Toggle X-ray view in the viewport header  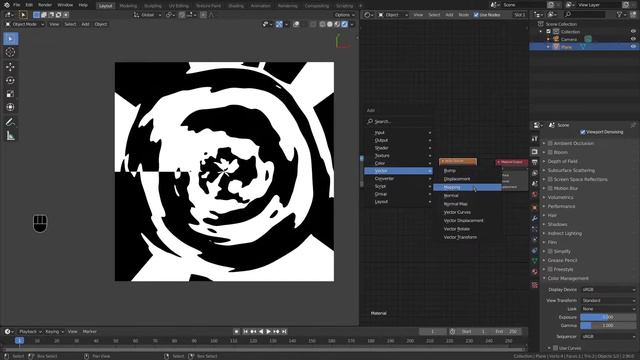[x=313, y=24]
